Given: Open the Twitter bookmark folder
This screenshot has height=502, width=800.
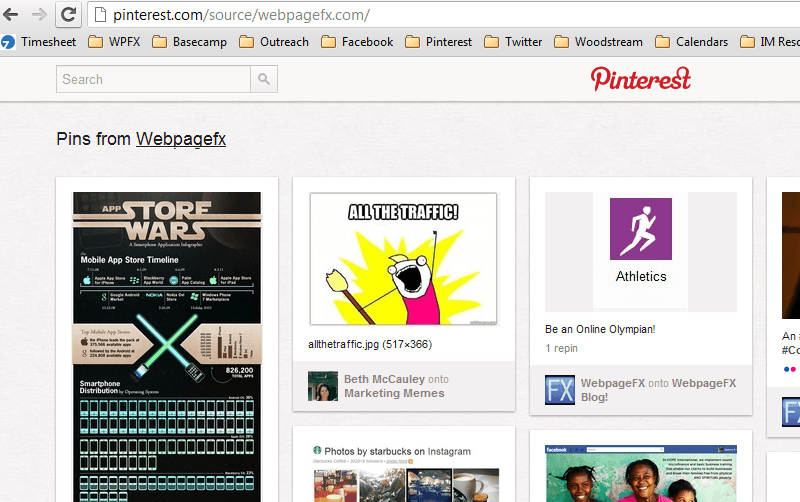Looking at the screenshot, I should click(513, 42).
